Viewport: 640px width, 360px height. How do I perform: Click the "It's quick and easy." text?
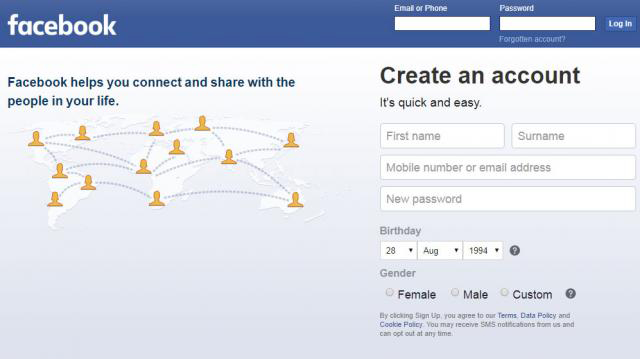pos(431,102)
